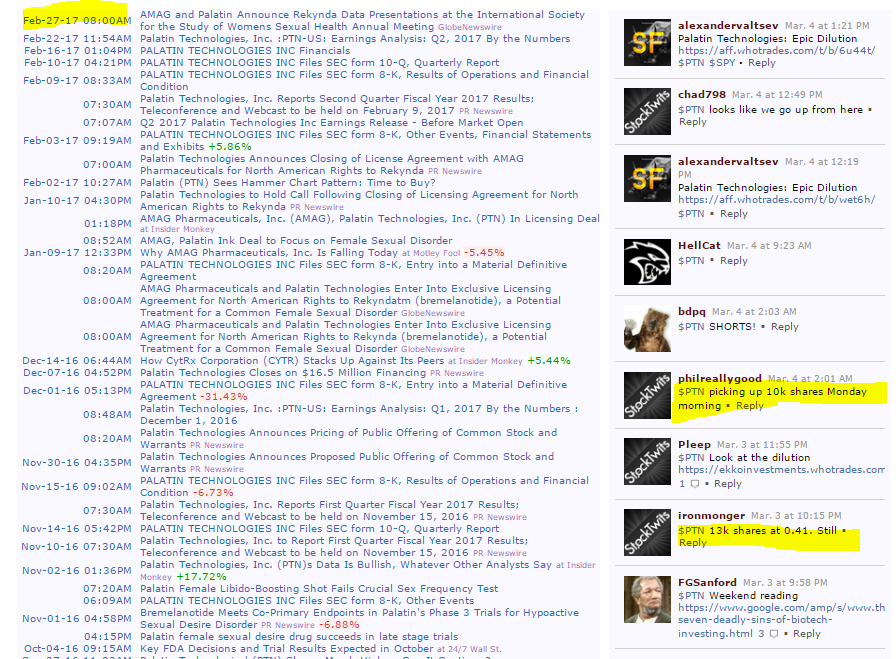The width and height of the screenshot is (896, 659).
Task: Open Palatin Closes on $16.5 Million Financing
Action: tap(283, 373)
